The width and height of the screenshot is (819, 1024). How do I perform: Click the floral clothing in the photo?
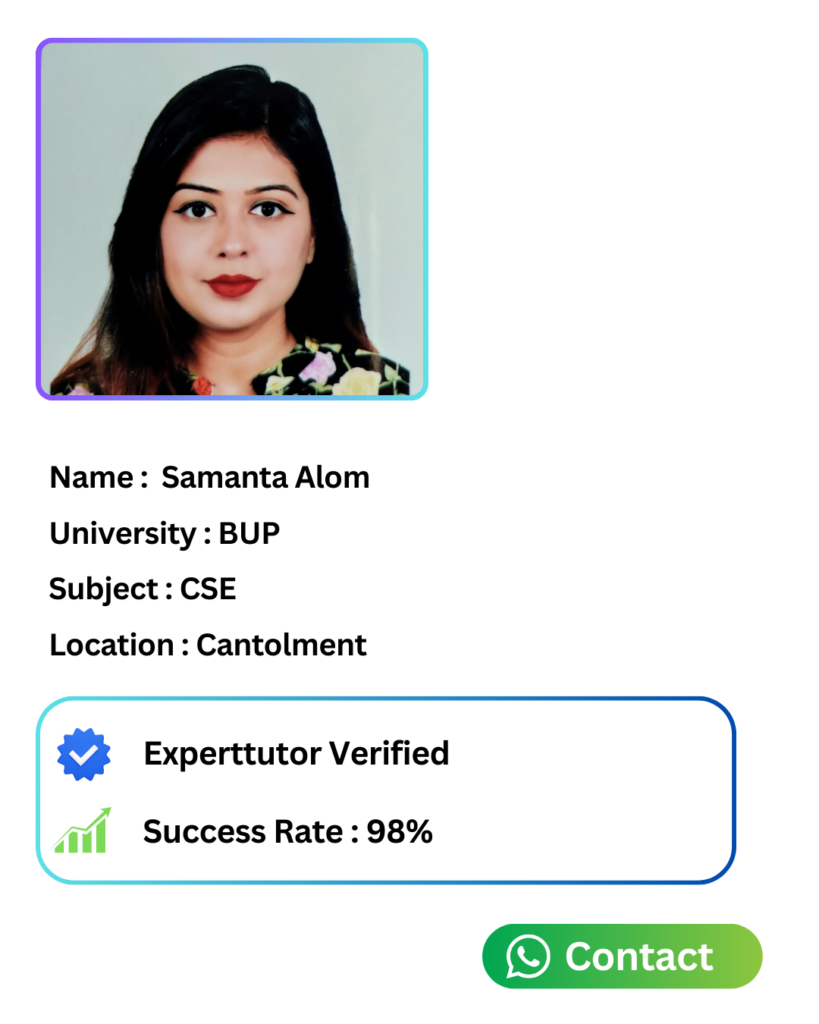(x=330, y=372)
